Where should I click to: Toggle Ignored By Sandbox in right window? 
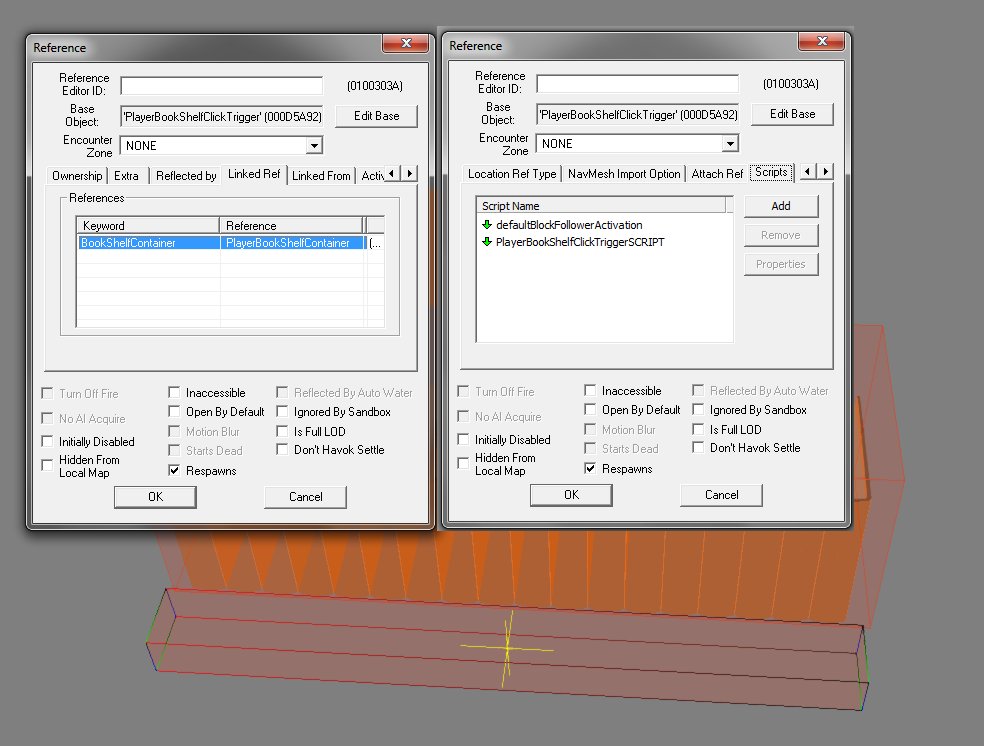(x=698, y=410)
